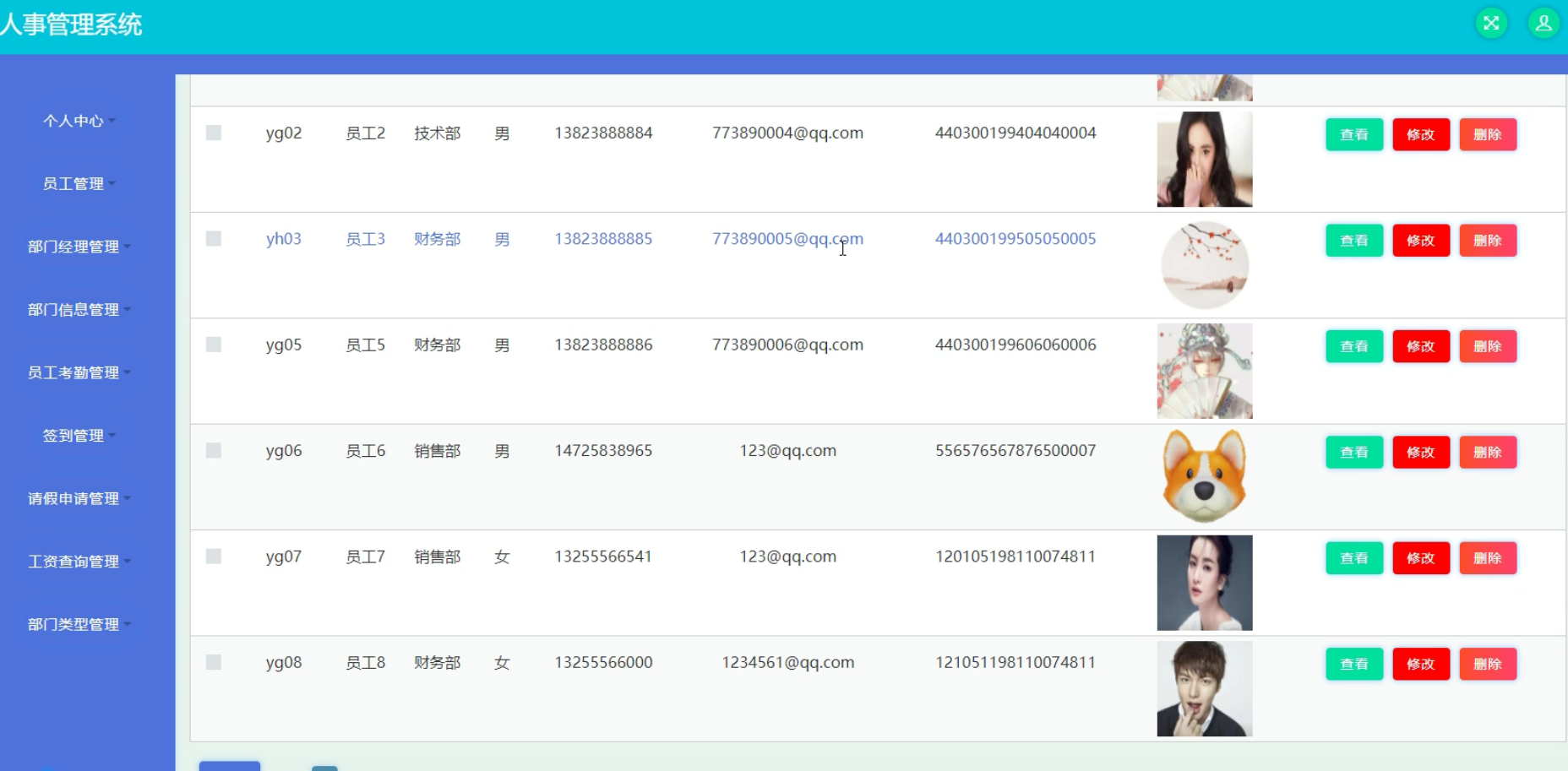Open the user profile icon in header
1568x771 pixels.
click(1543, 23)
